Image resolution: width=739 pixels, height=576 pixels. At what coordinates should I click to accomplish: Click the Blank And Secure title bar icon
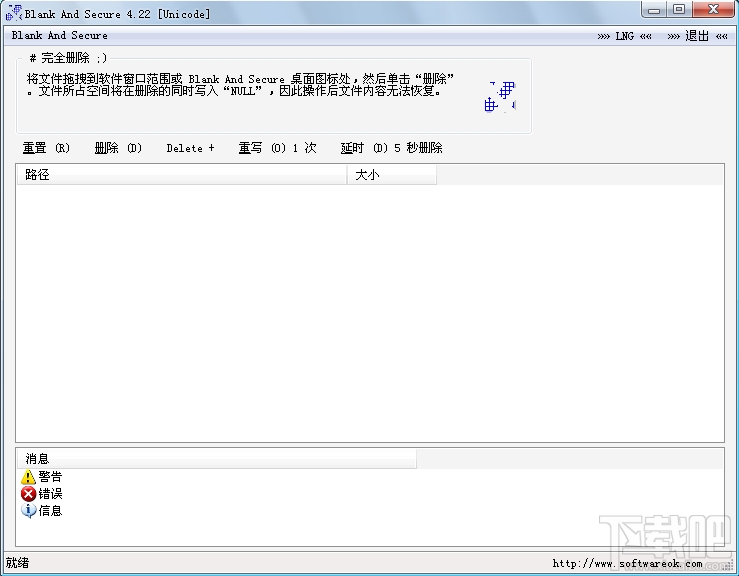coord(14,13)
